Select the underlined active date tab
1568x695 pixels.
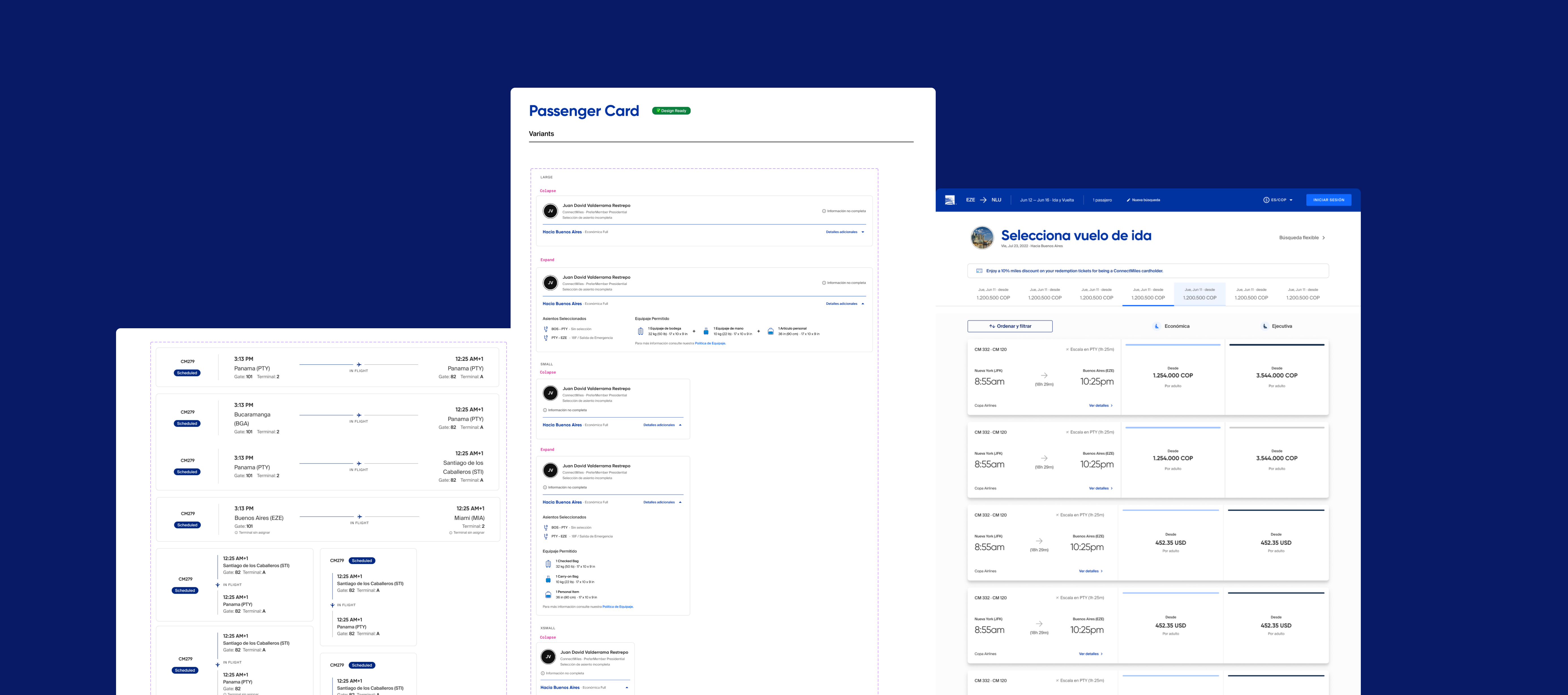1148,294
